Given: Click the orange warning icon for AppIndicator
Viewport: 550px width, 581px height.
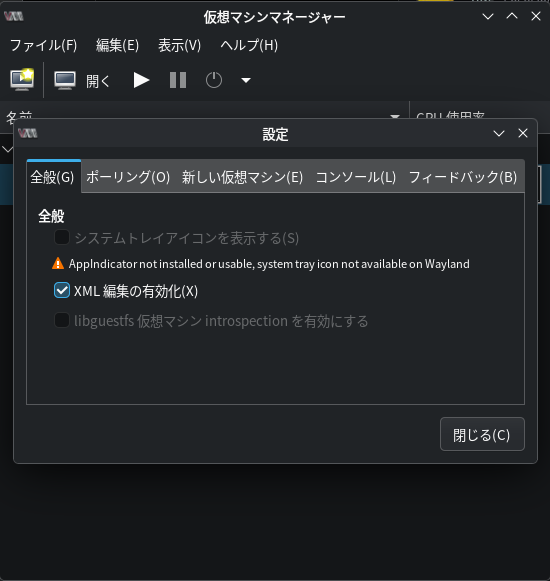Looking at the screenshot, I should [x=58, y=263].
